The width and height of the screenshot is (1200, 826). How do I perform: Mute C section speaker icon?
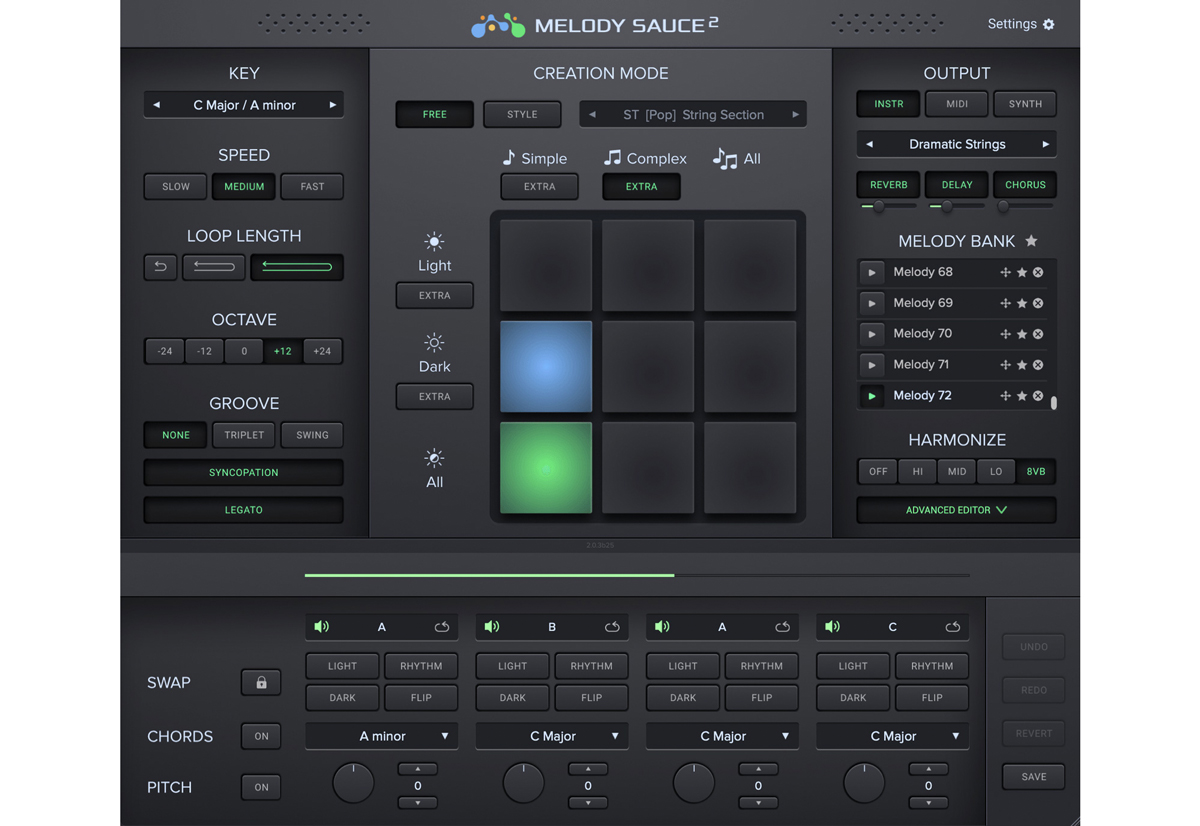pos(833,627)
